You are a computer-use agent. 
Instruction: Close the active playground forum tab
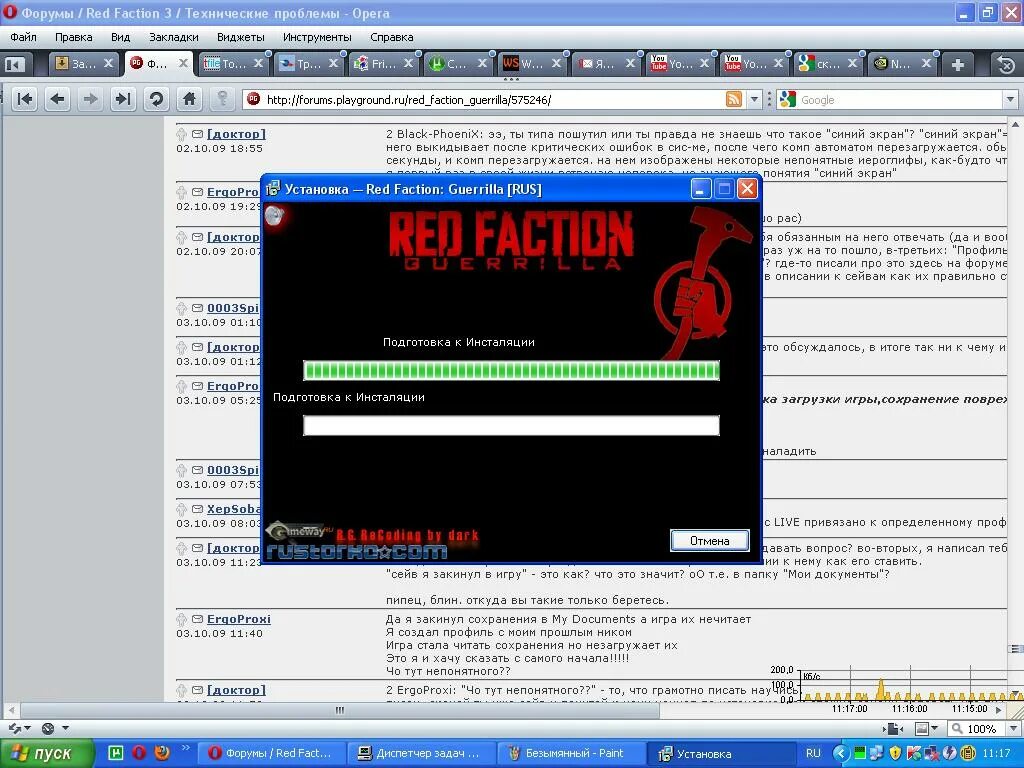183,63
